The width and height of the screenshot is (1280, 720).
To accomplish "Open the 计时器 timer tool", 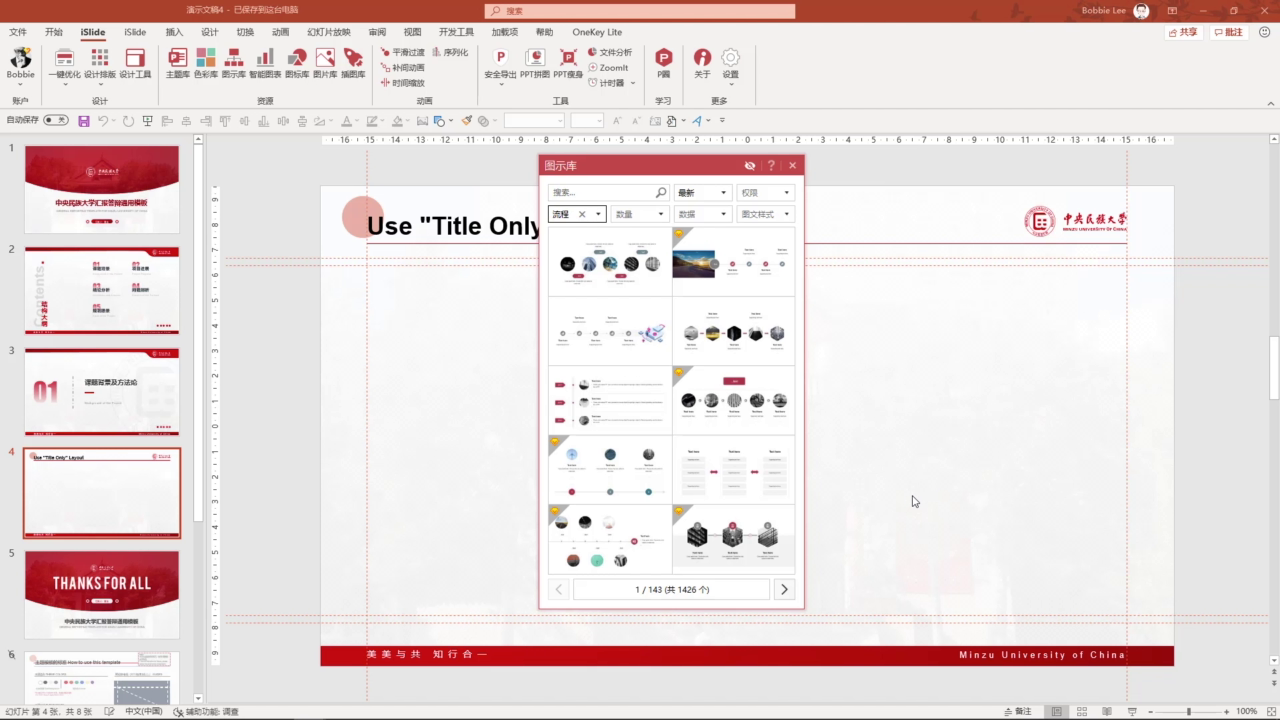I will coord(611,83).
